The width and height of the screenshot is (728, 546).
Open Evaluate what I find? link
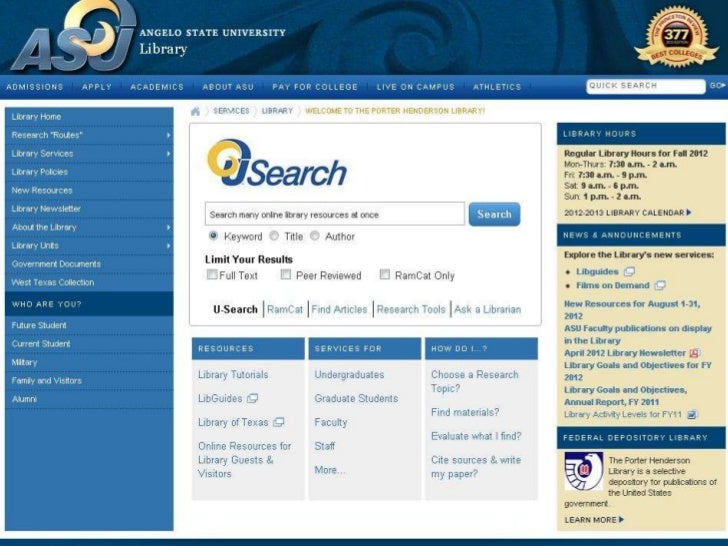click(476, 436)
